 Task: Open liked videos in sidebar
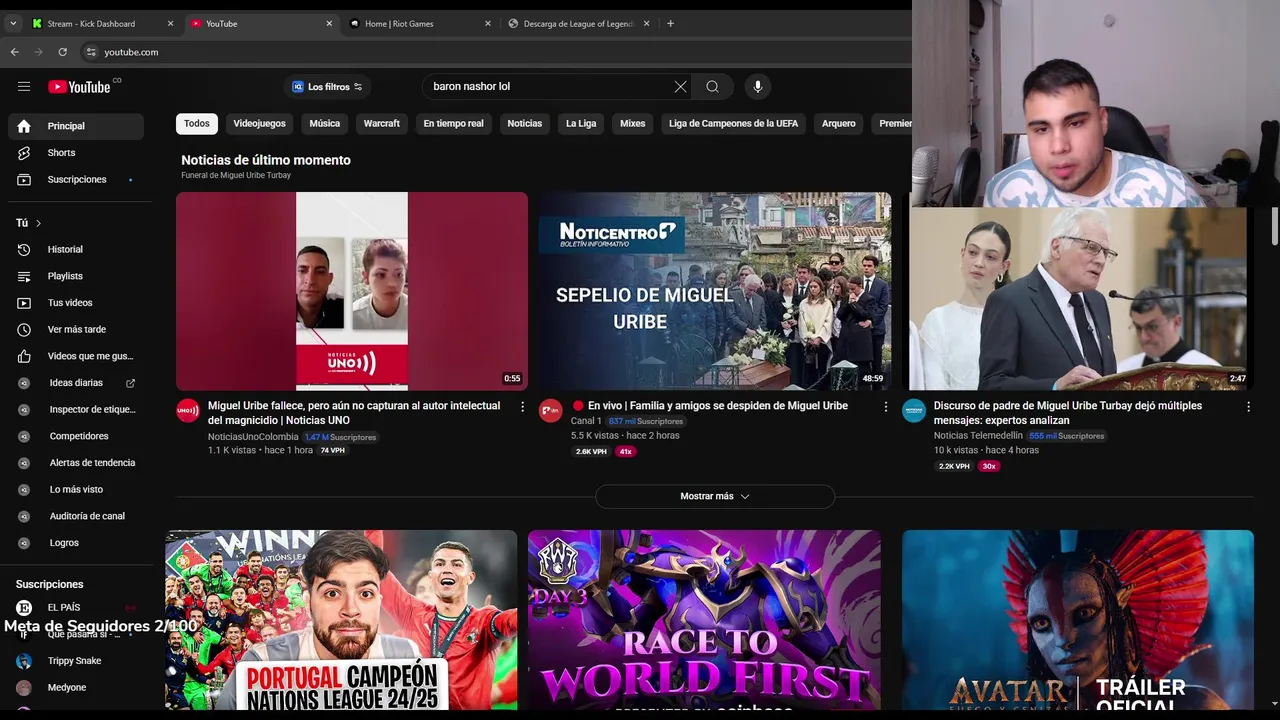click(x=76, y=356)
